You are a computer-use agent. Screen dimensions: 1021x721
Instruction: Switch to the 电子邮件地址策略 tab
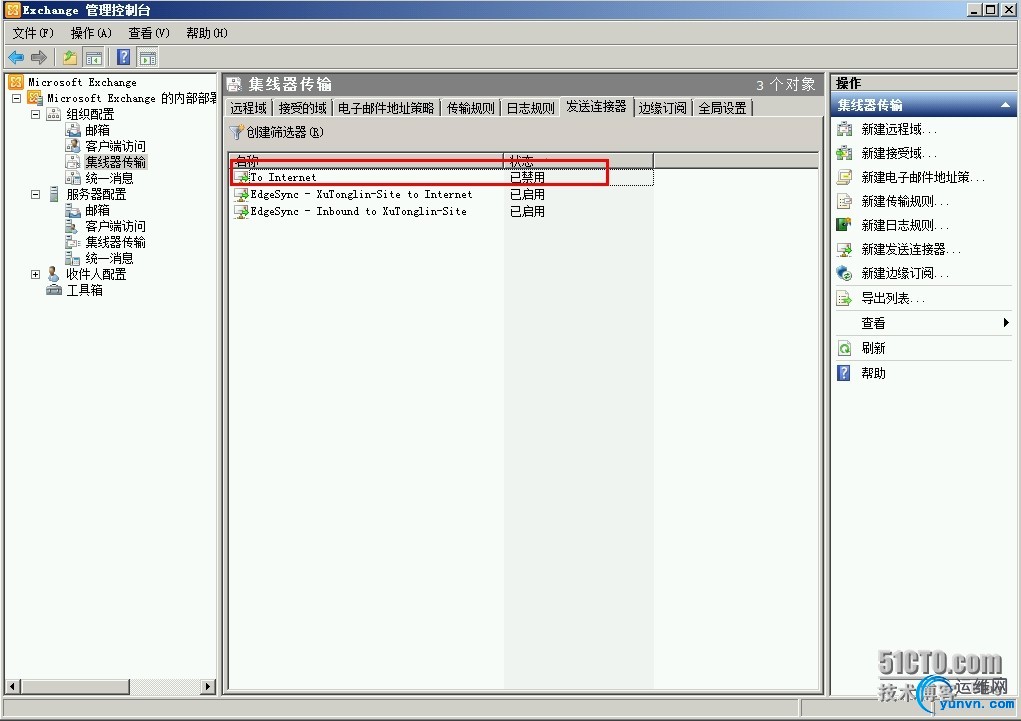tap(386, 108)
